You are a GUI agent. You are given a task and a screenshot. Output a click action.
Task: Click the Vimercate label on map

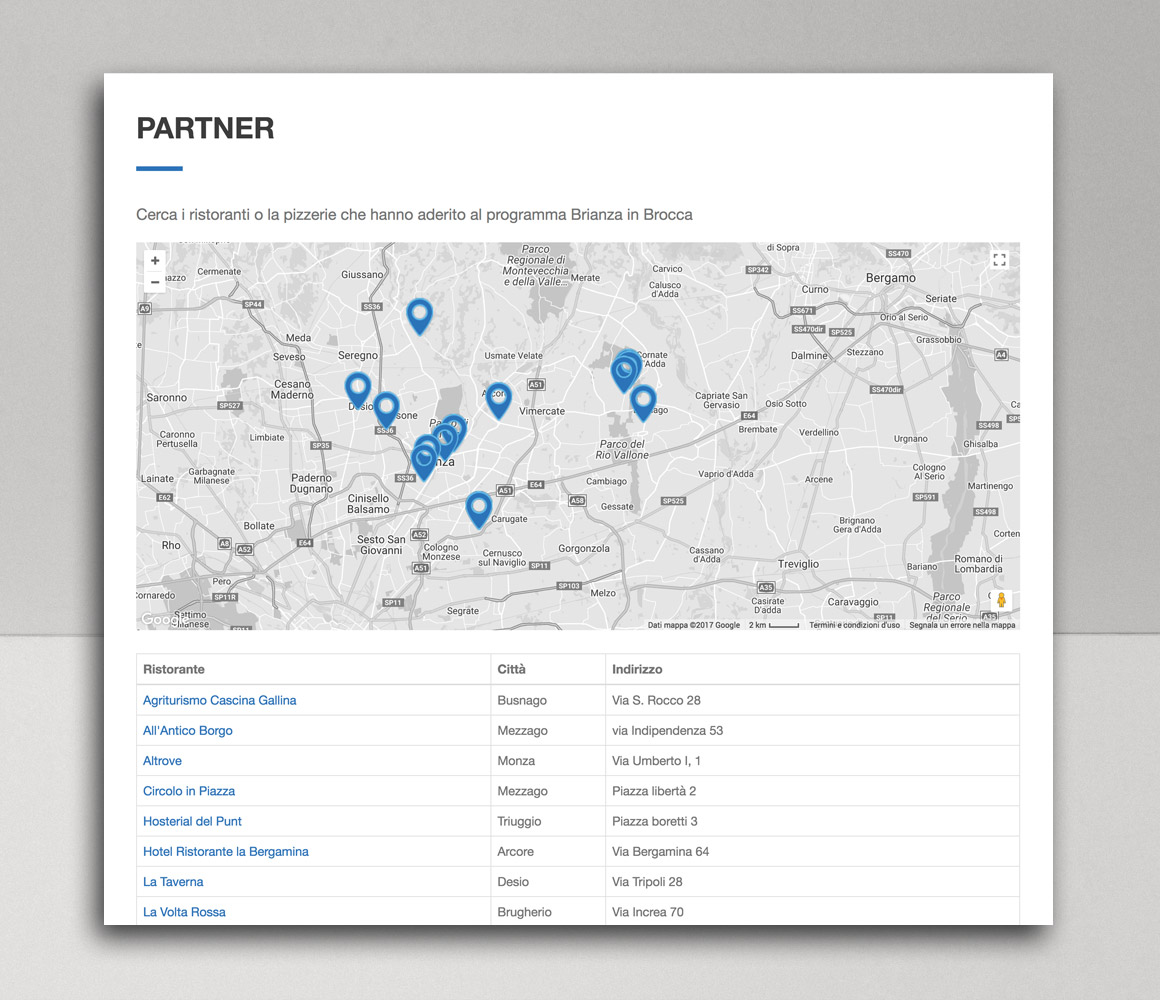click(x=542, y=411)
